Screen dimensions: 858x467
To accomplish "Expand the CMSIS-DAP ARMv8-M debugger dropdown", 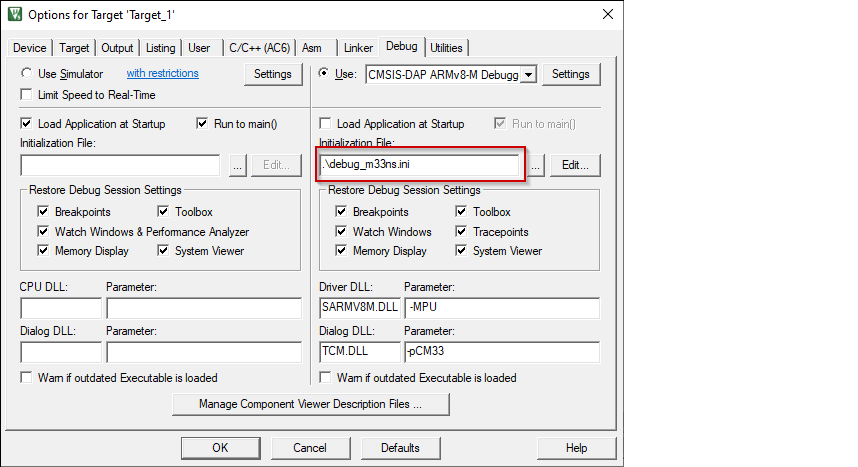I will tap(529, 74).
